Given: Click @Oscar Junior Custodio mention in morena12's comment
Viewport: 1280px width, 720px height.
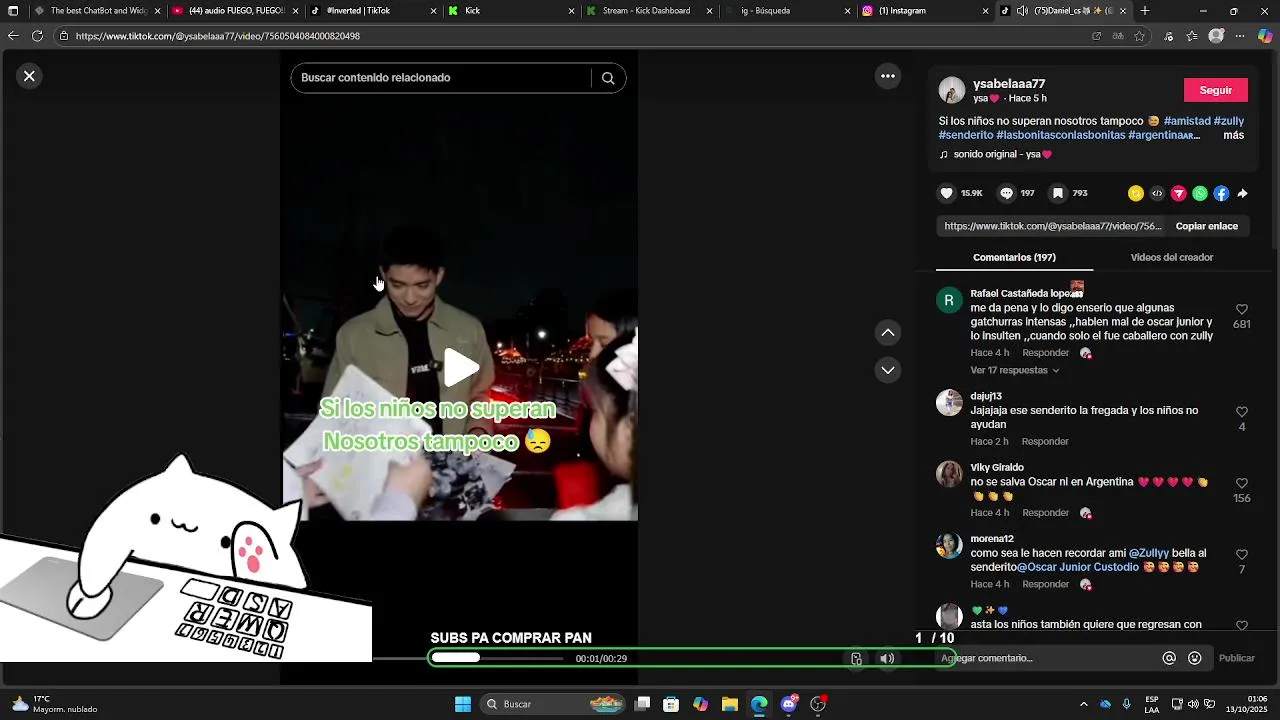Looking at the screenshot, I should tap(1078, 567).
